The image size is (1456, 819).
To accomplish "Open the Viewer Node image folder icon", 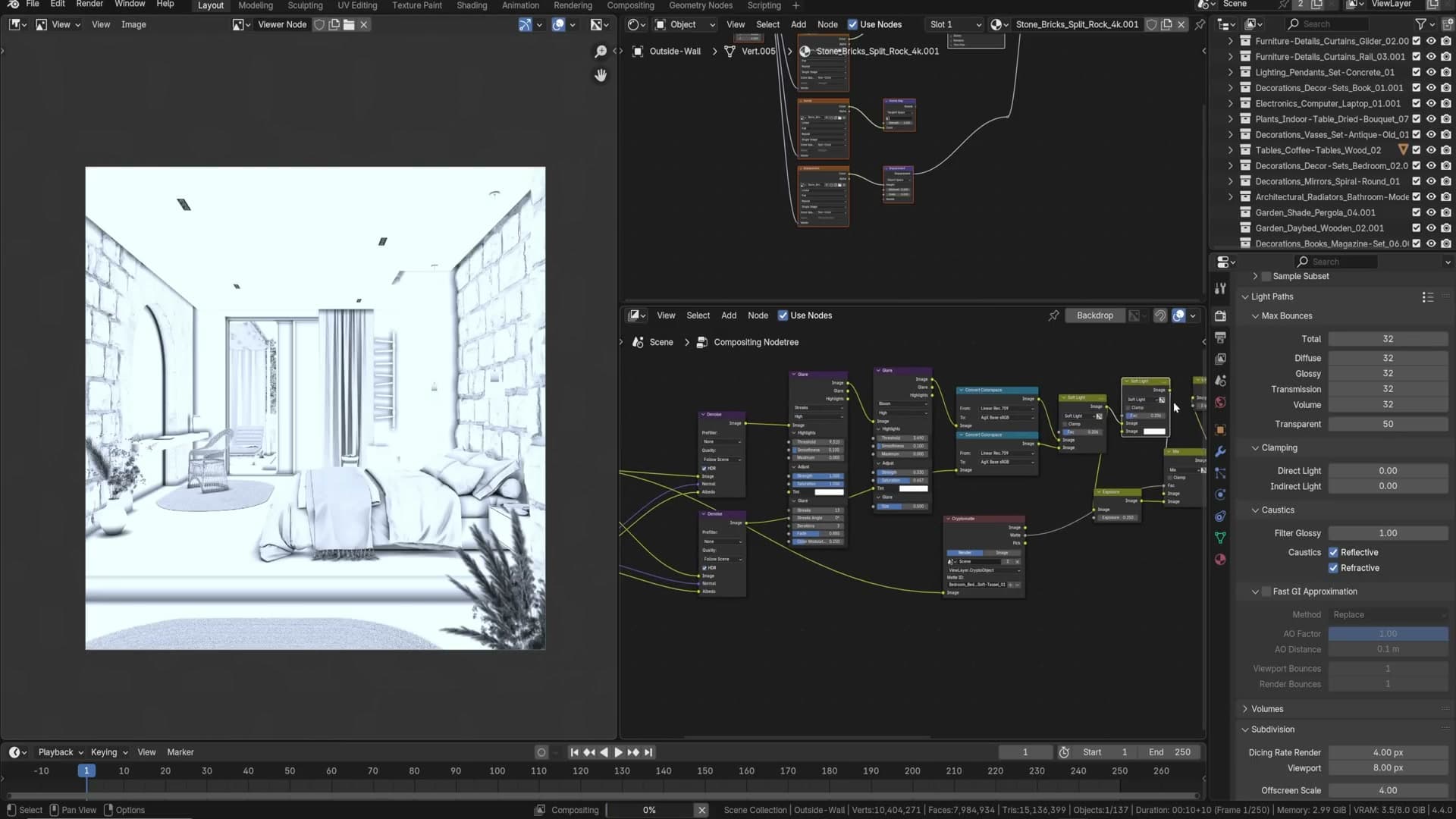I will [349, 25].
